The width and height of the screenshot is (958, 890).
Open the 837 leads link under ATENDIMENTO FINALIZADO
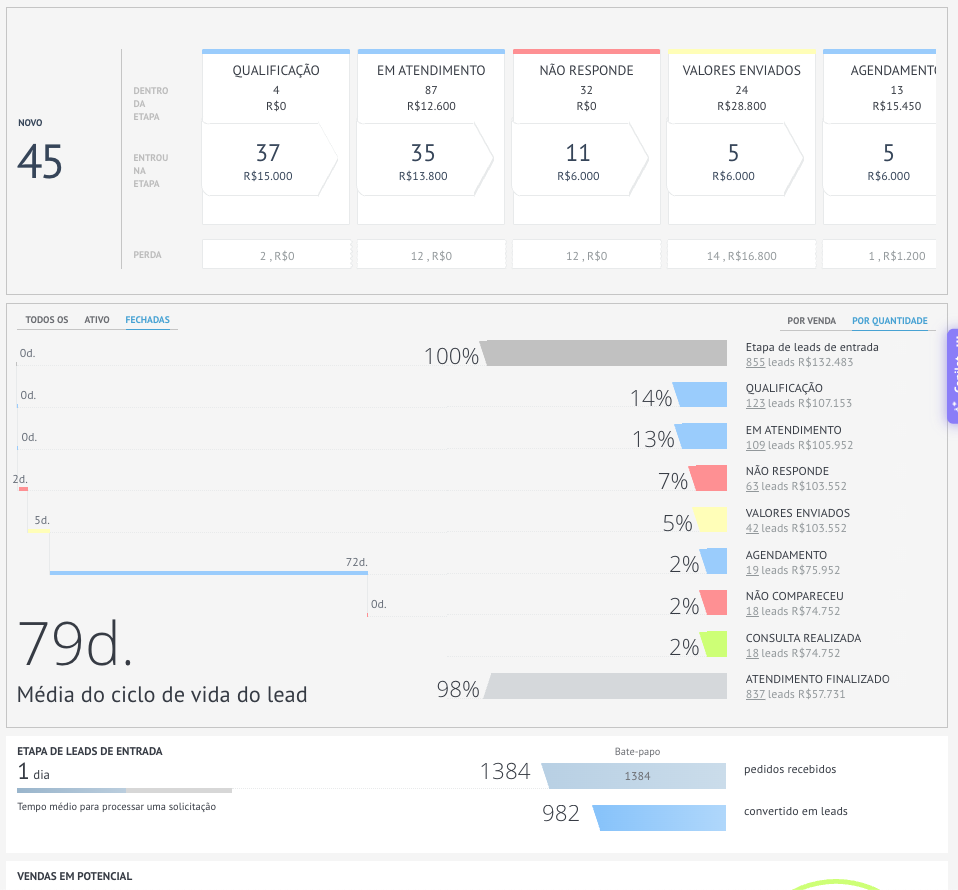(755, 694)
